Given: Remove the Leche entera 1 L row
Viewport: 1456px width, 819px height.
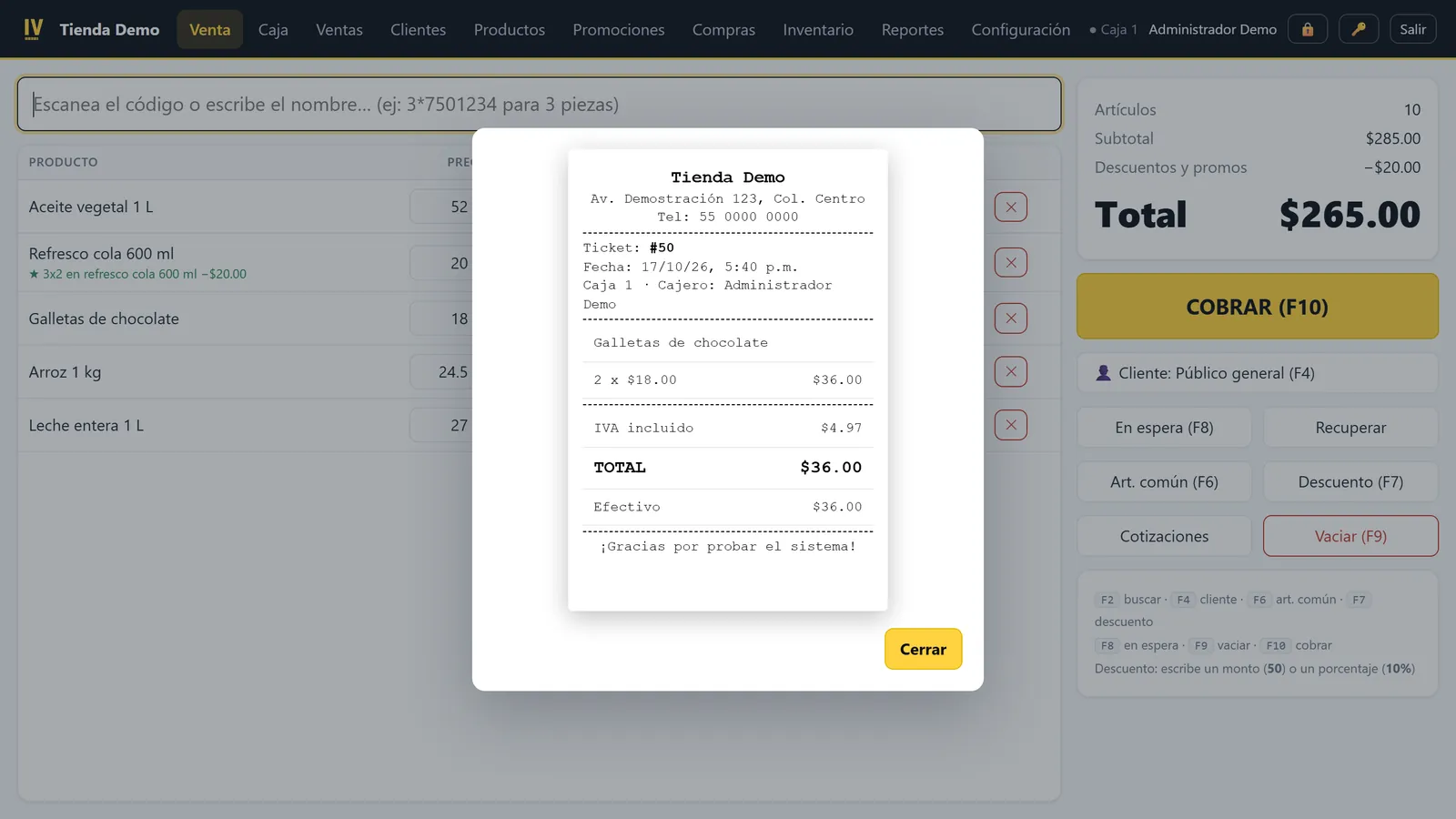Looking at the screenshot, I should (x=1011, y=425).
